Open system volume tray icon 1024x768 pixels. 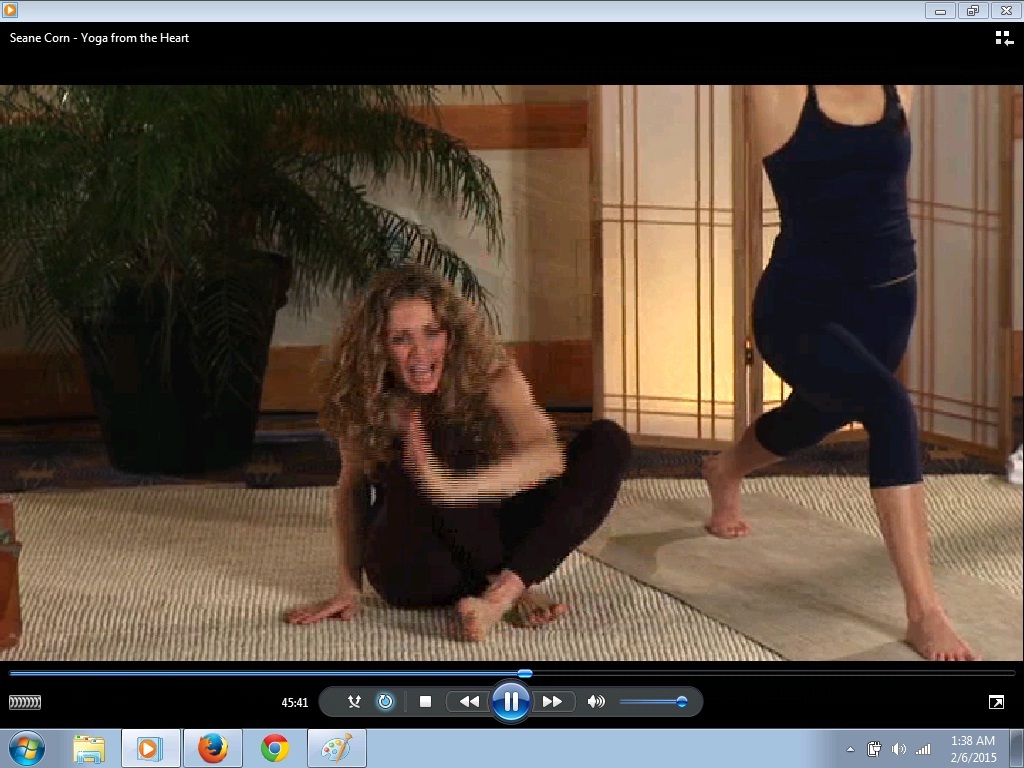(x=899, y=749)
